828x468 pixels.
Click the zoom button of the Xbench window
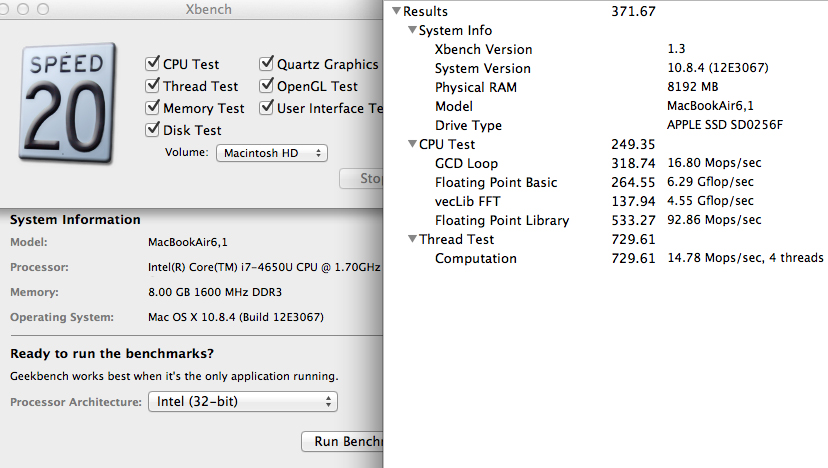pos(43,9)
